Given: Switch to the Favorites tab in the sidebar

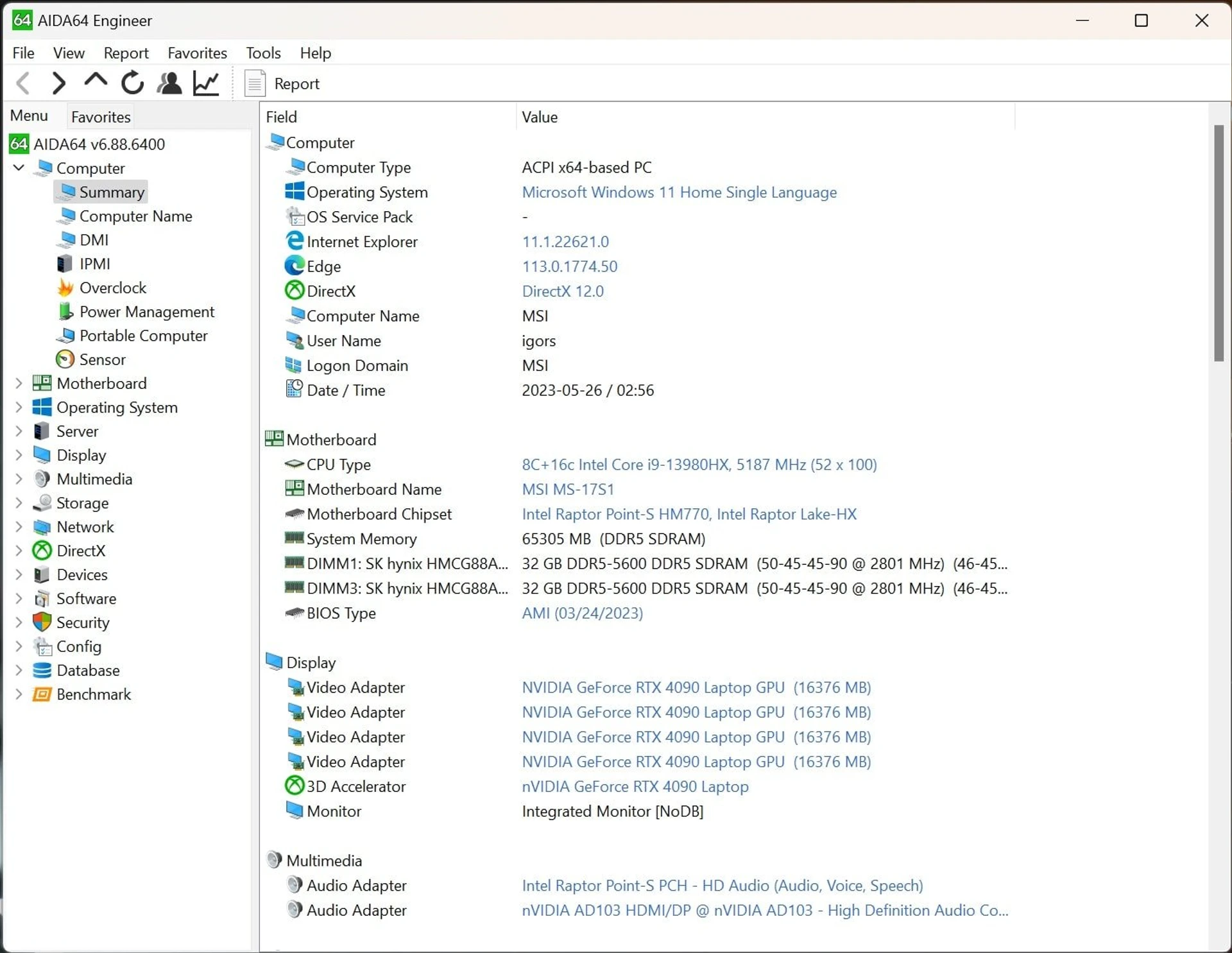Looking at the screenshot, I should click(x=101, y=117).
